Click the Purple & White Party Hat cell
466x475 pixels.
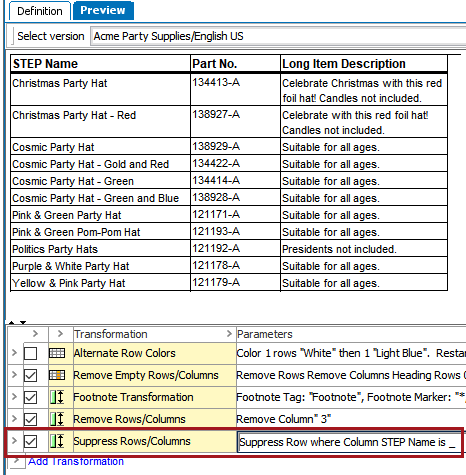click(x=100, y=266)
